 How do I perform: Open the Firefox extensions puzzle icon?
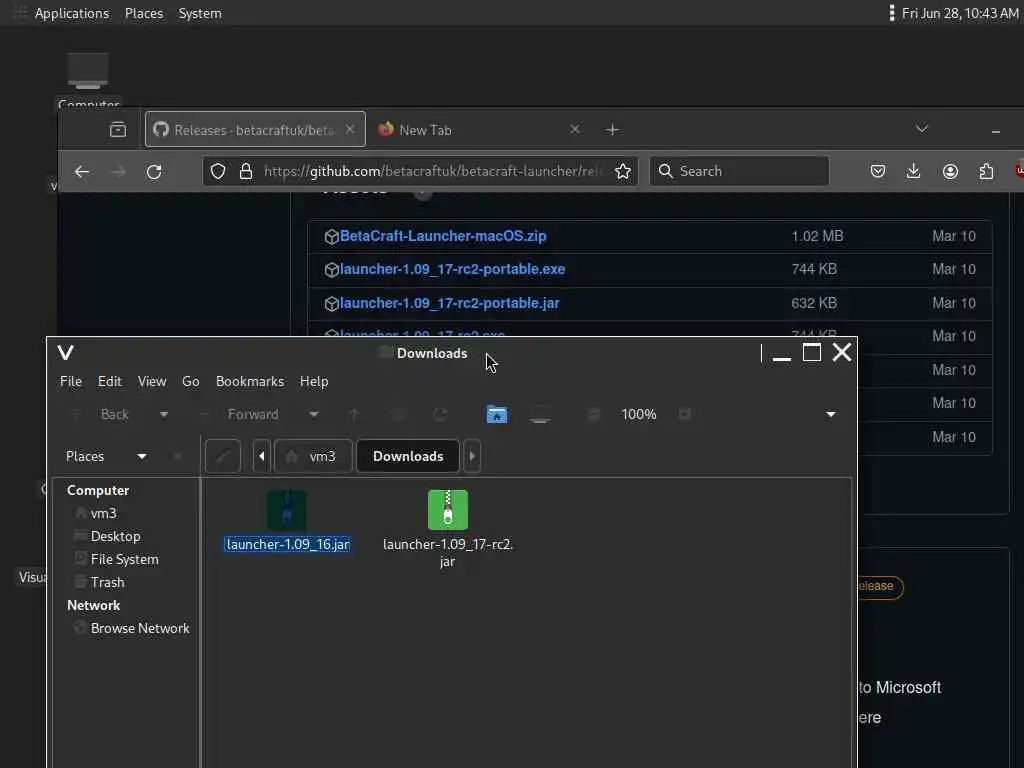986,171
